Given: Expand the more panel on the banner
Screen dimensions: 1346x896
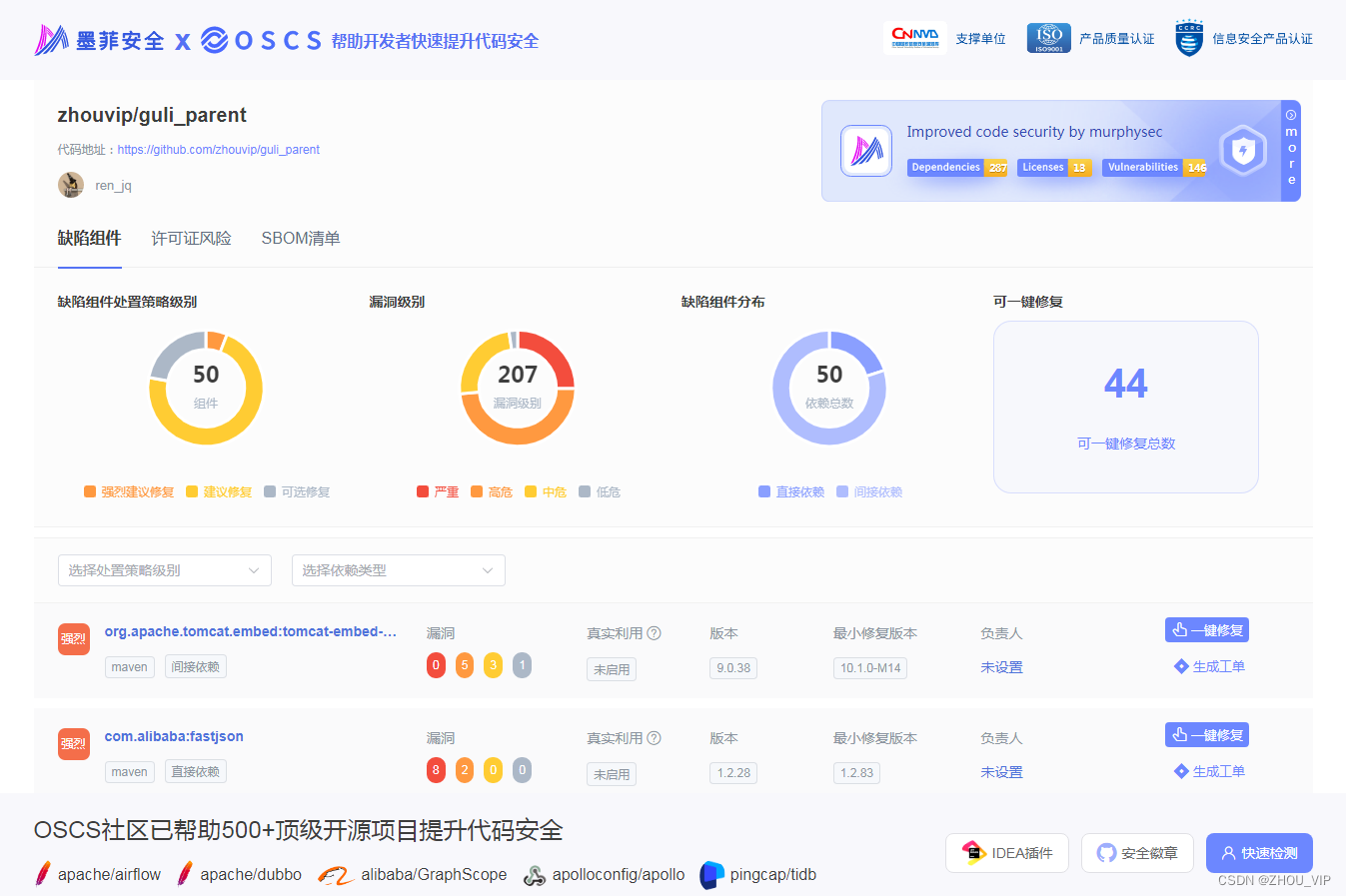Looking at the screenshot, I should point(1290,150).
